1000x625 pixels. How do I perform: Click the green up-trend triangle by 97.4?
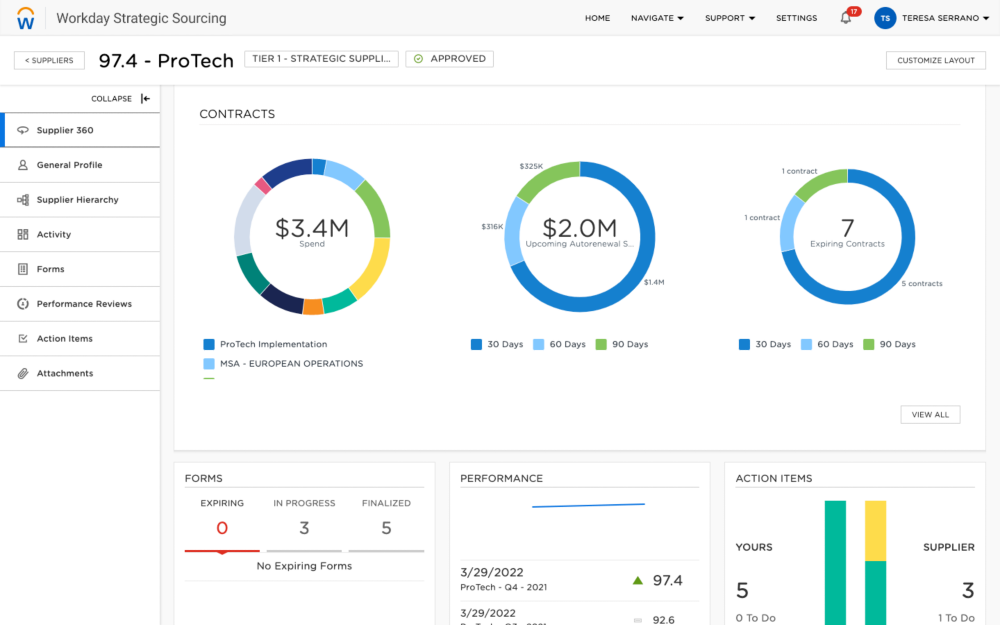click(x=637, y=580)
